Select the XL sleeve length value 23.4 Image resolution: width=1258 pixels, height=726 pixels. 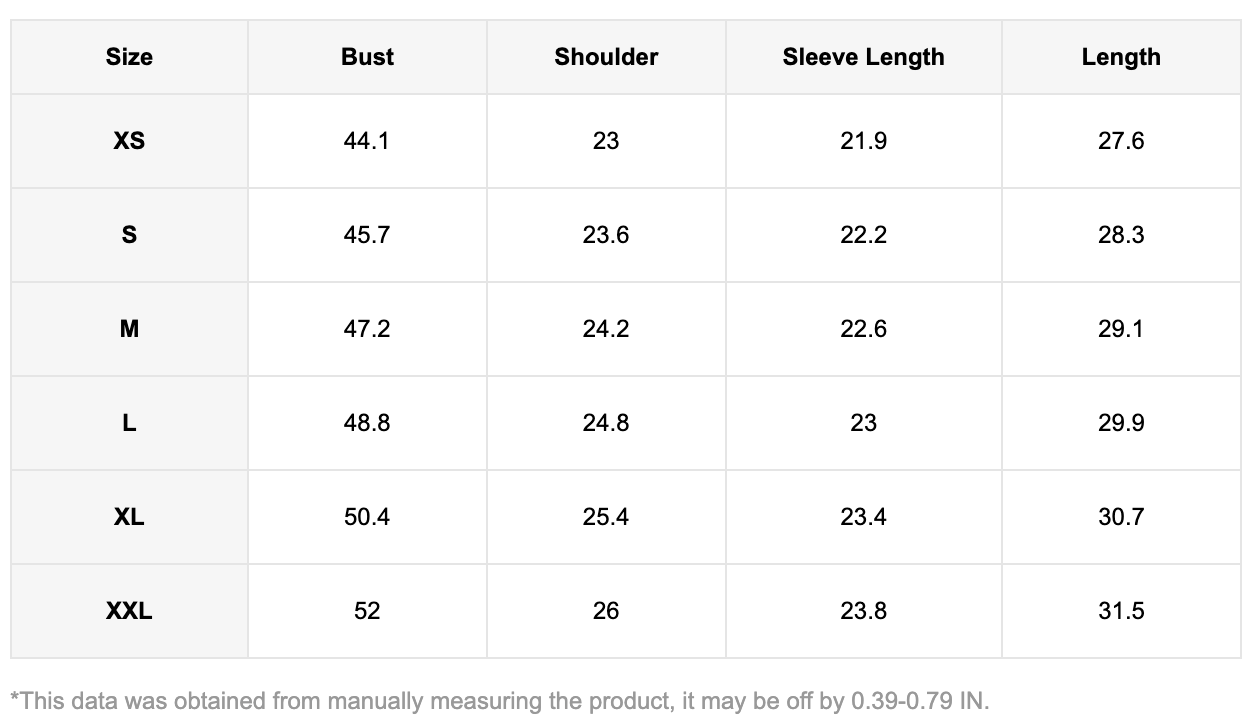coord(863,517)
